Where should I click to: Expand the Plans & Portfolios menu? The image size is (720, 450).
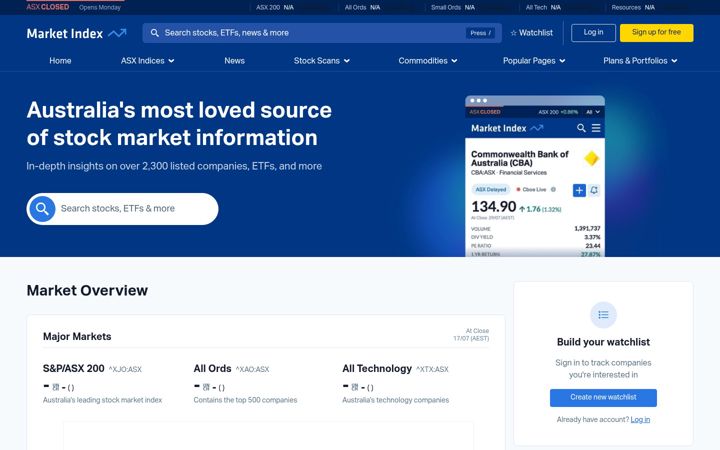[640, 61]
